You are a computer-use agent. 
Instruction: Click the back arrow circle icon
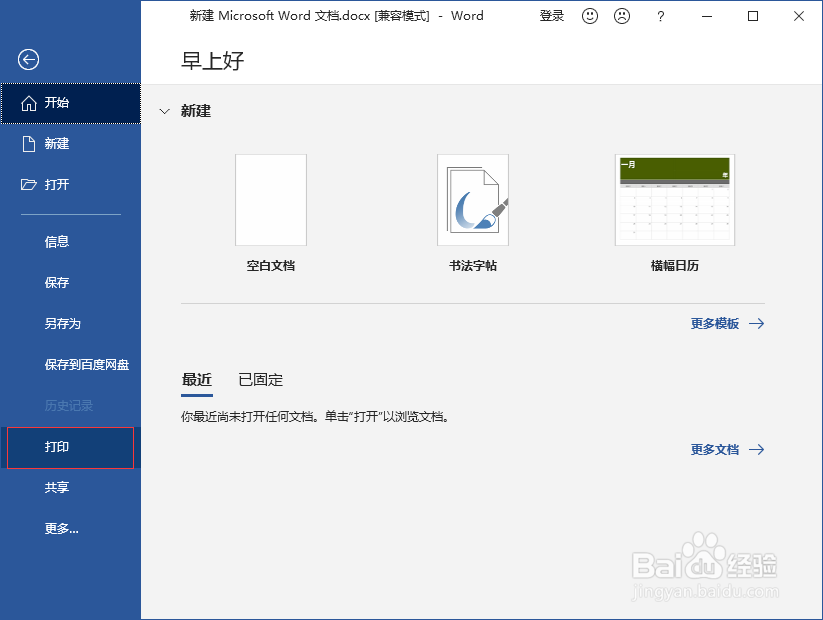[x=28, y=59]
